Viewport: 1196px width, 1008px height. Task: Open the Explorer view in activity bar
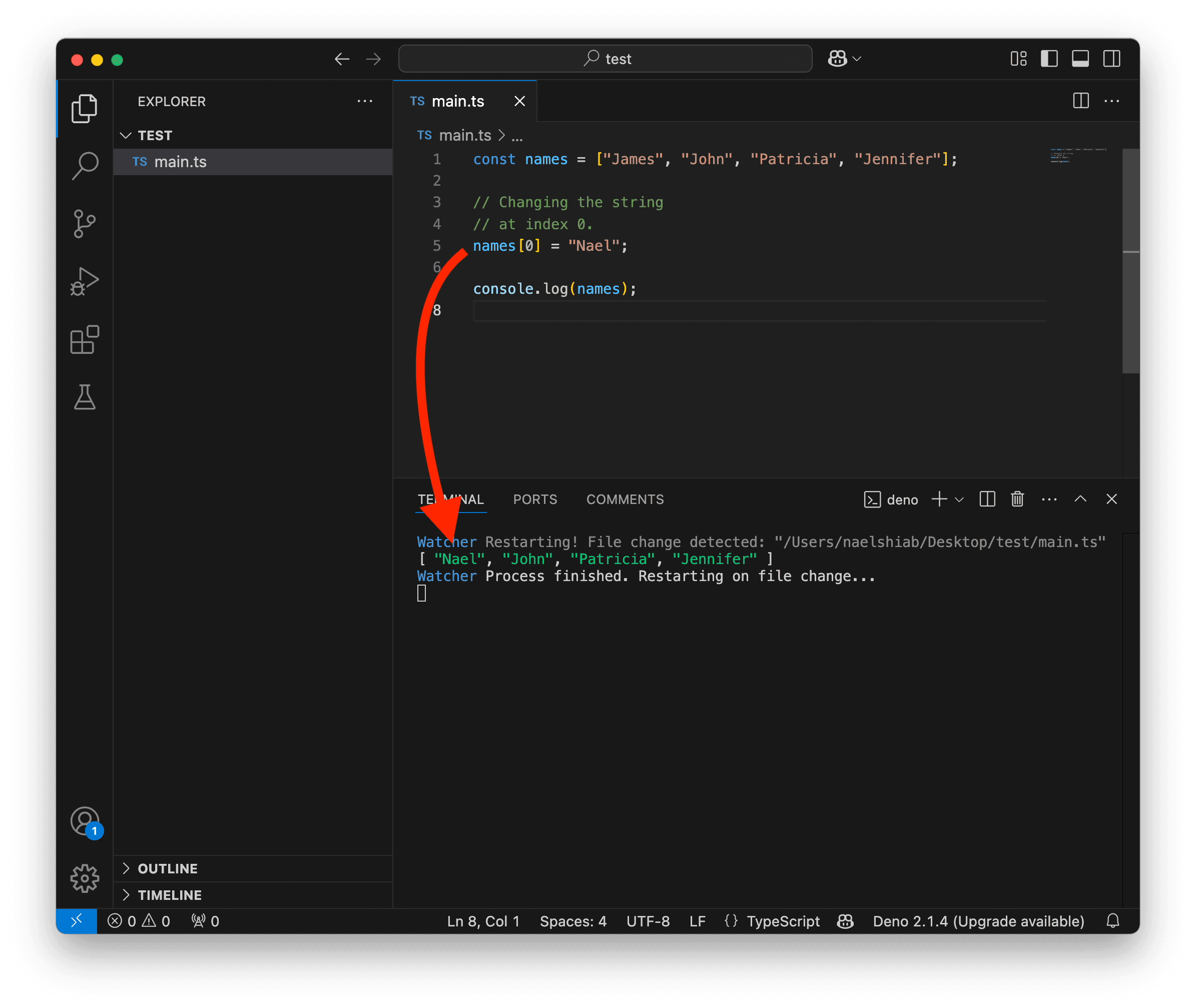pyautogui.click(x=85, y=109)
